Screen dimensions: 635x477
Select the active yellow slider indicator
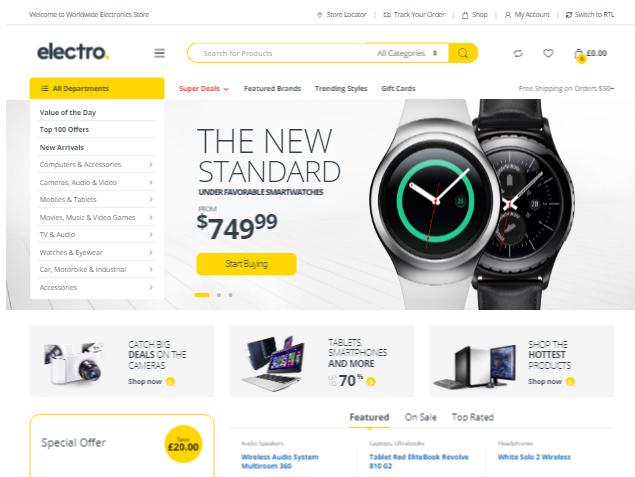click(202, 295)
